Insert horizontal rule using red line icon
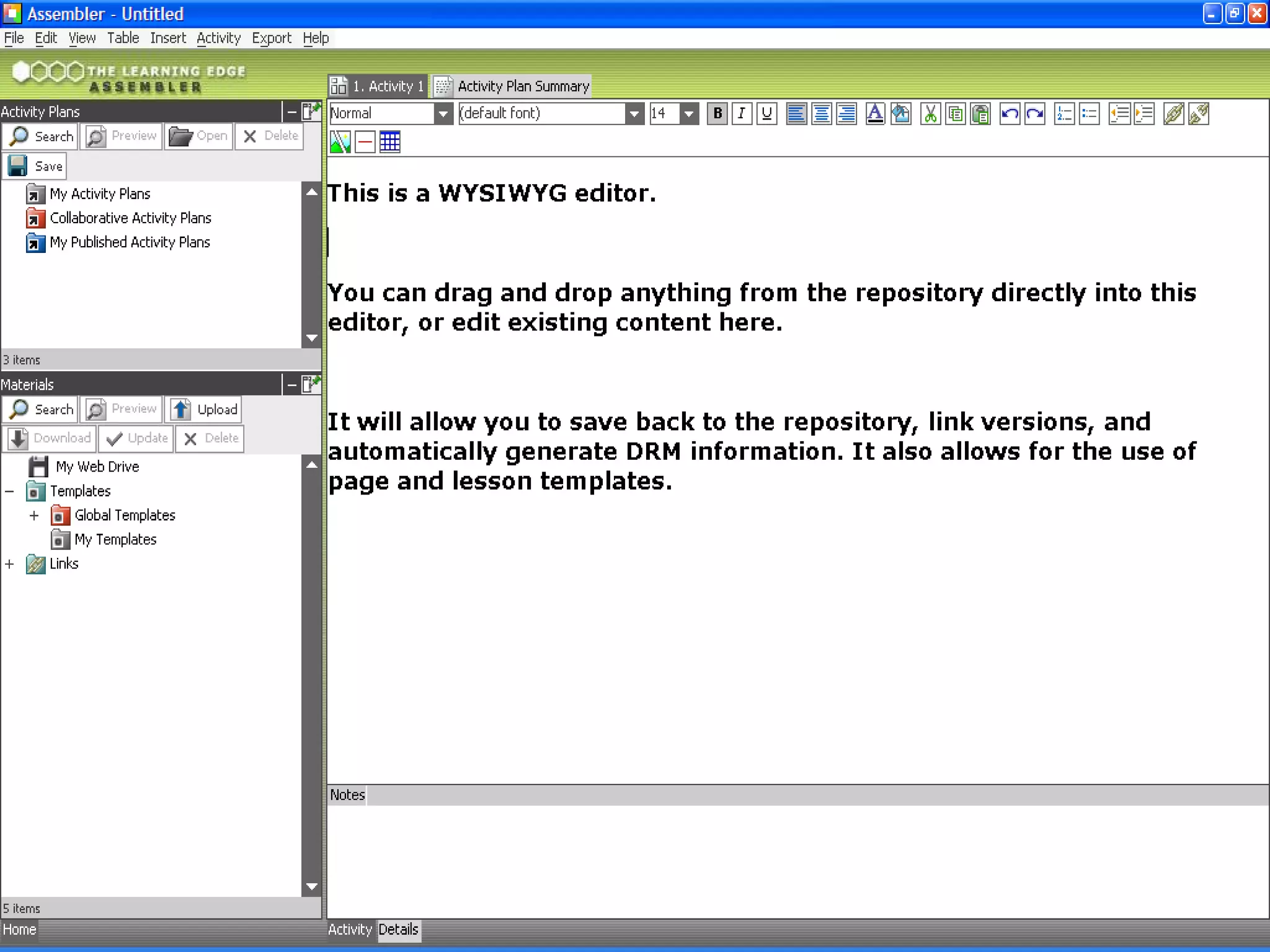The image size is (1270, 952). point(365,142)
